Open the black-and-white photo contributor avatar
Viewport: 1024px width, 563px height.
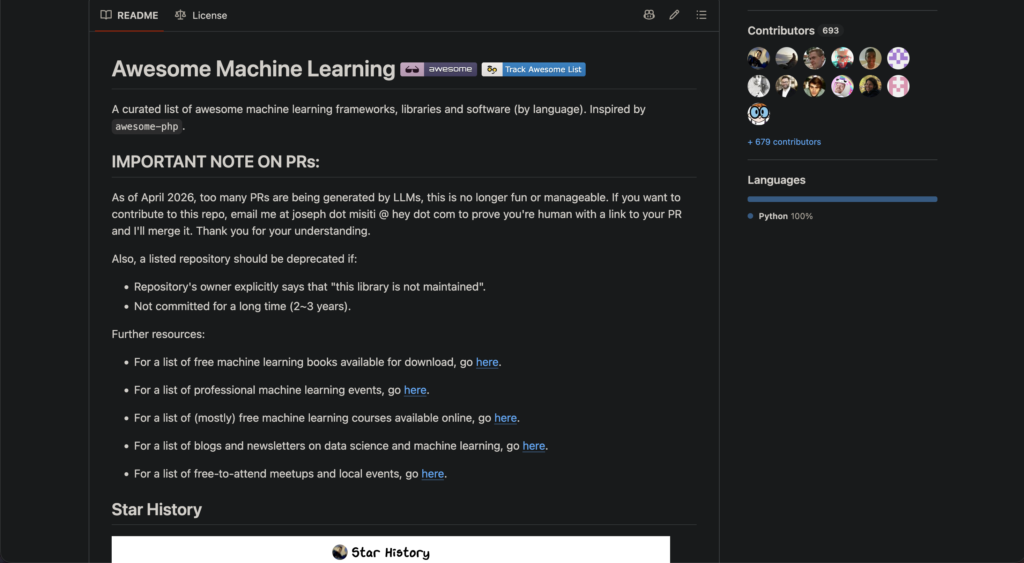click(x=758, y=86)
